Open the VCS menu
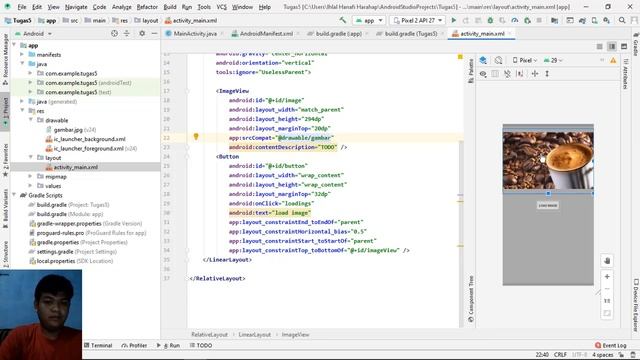 tap(221, 7)
